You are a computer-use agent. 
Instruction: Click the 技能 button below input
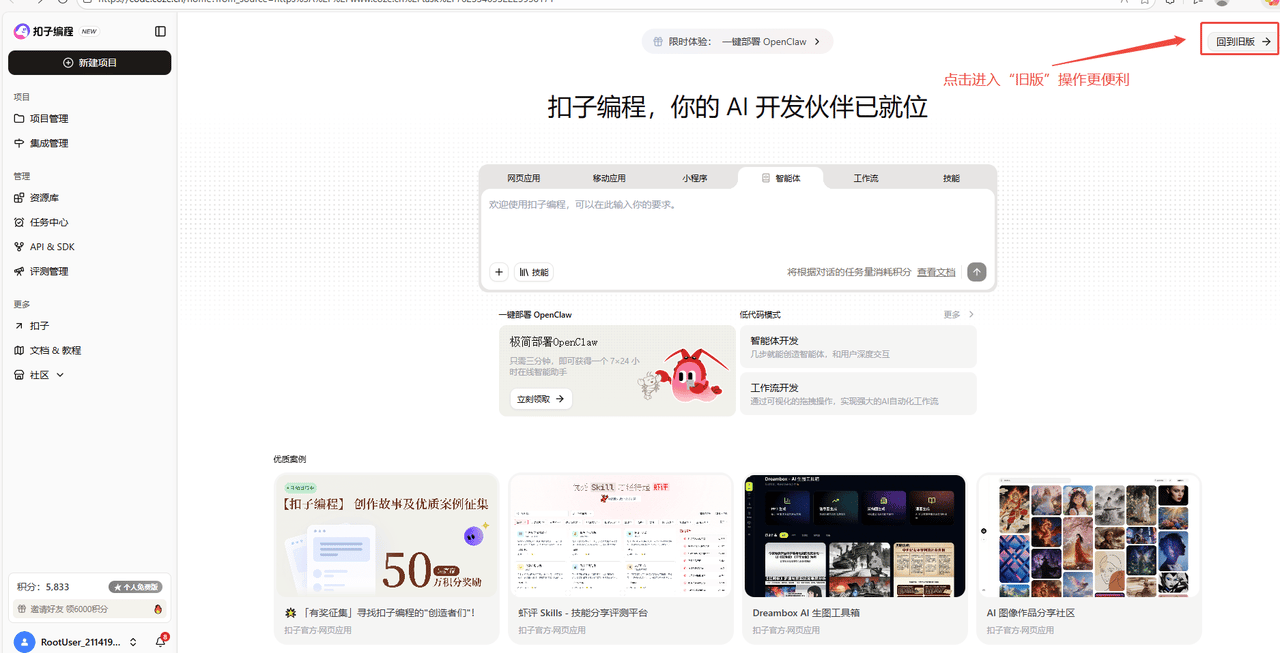(x=533, y=272)
